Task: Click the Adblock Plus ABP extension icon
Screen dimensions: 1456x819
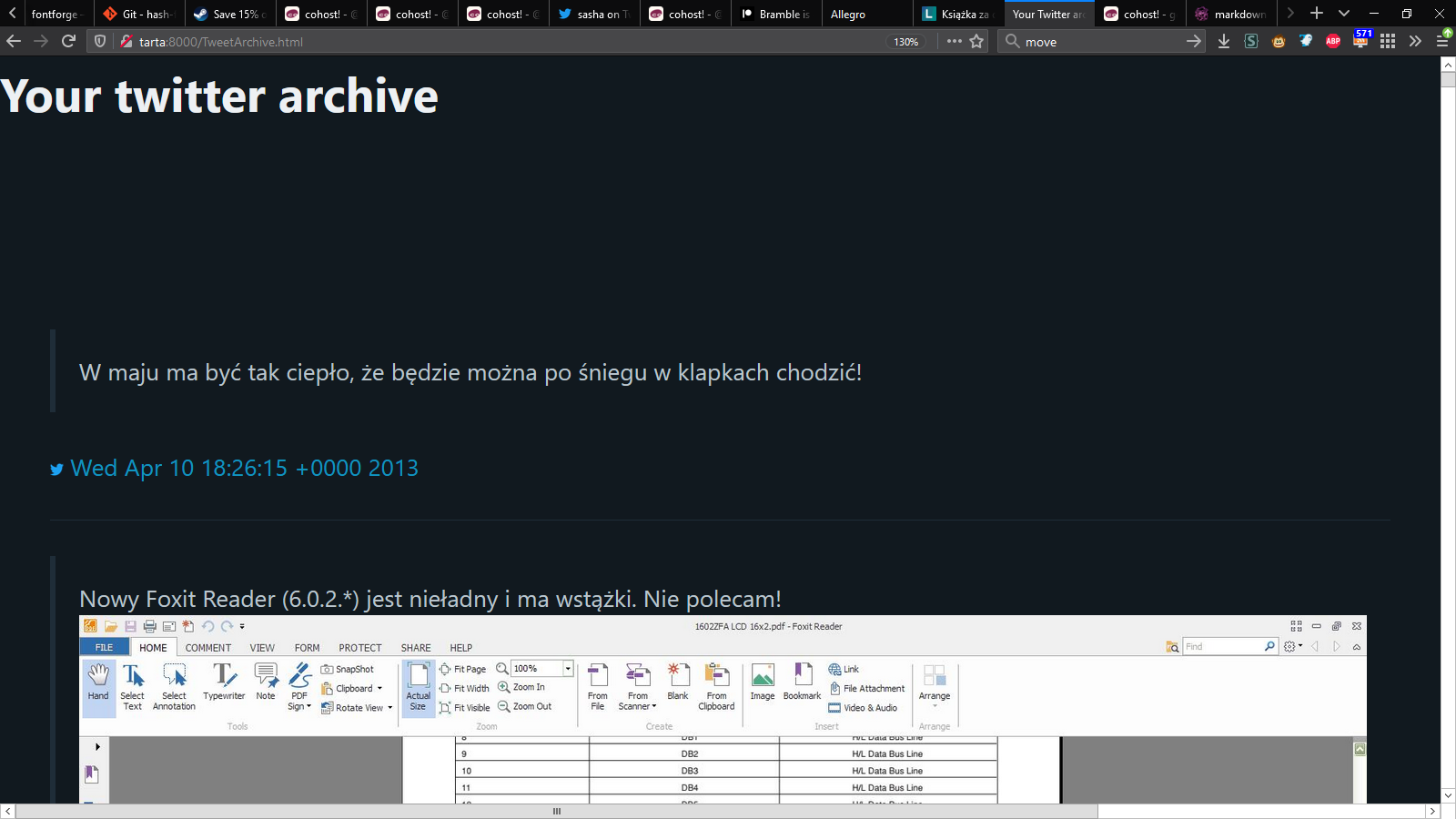Action: 1333,41
